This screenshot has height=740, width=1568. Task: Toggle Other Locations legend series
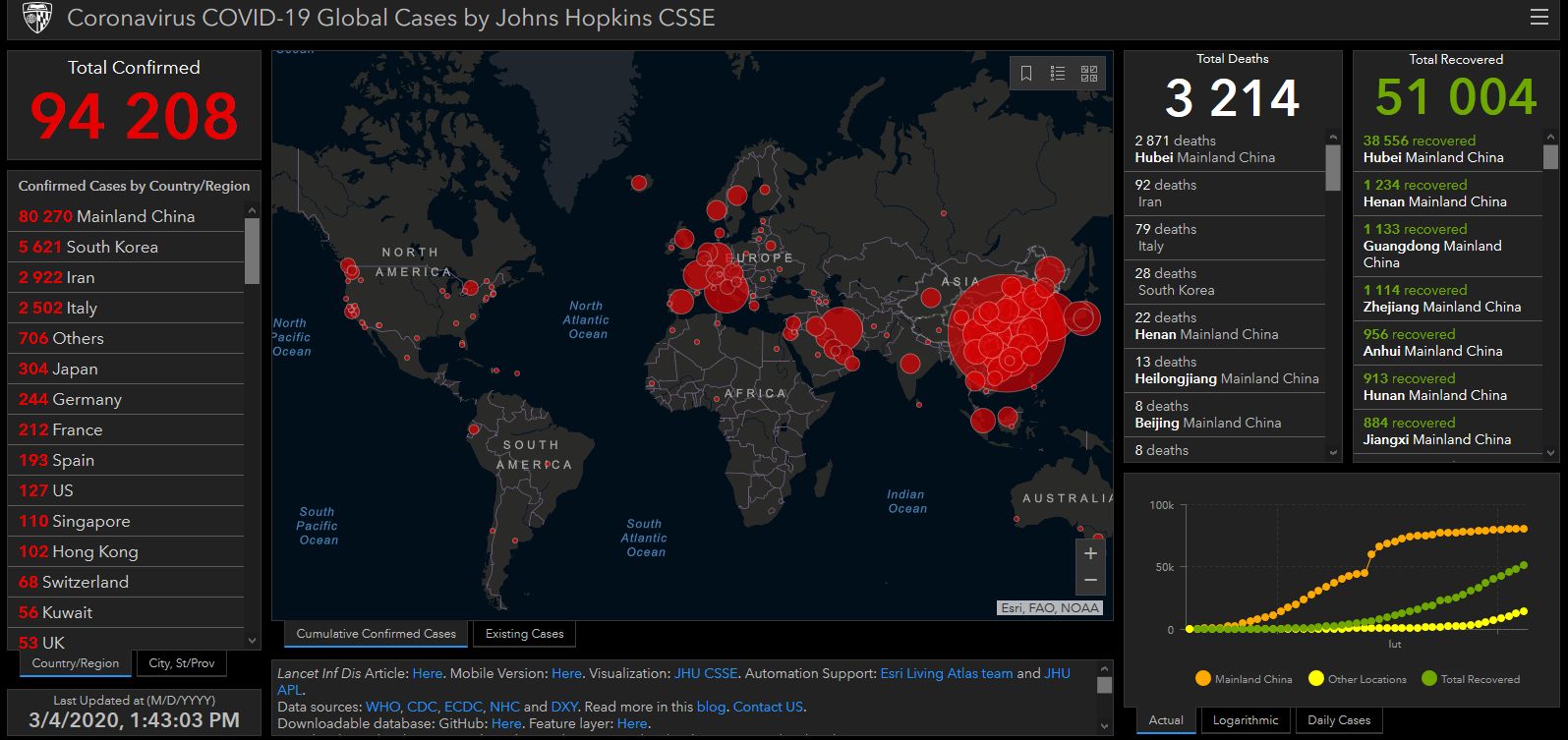pyautogui.click(x=1358, y=679)
